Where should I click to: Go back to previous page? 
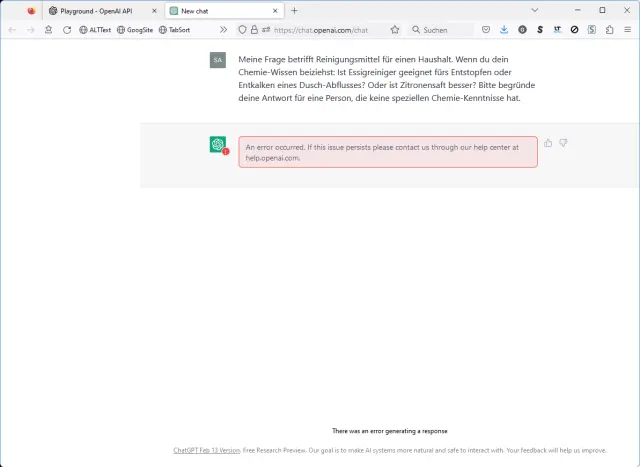(12, 30)
